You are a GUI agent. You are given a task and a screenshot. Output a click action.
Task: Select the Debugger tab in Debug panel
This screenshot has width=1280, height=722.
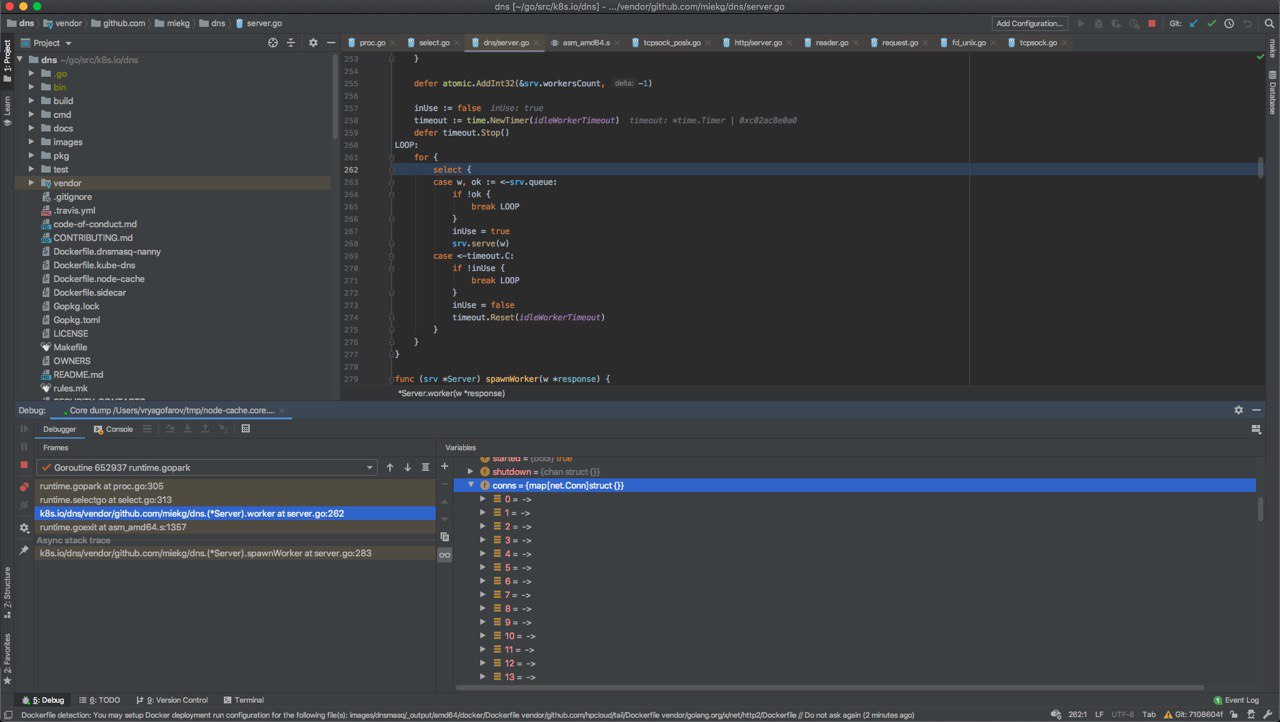coord(59,429)
